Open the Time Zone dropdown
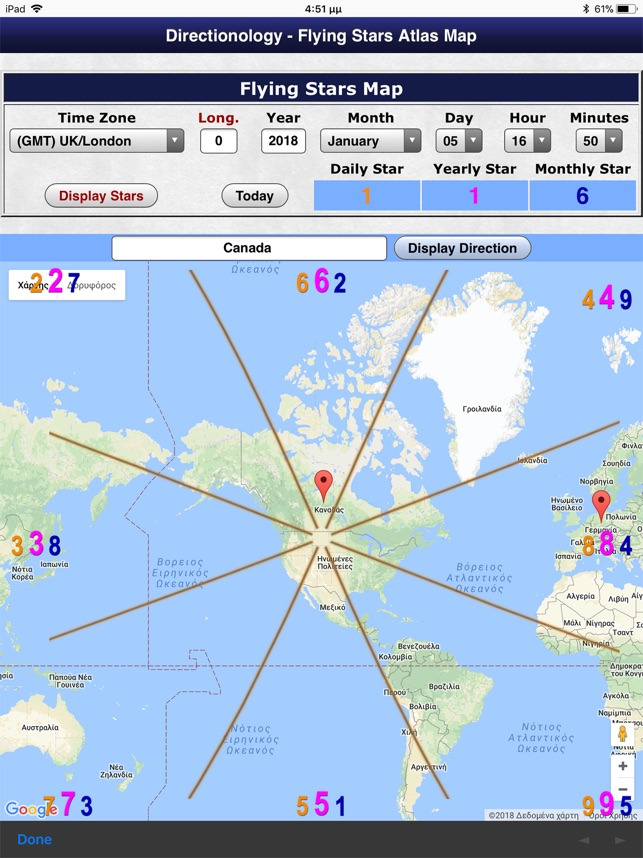Viewport: 643px width, 858px height. pyautogui.click(x=96, y=141)
